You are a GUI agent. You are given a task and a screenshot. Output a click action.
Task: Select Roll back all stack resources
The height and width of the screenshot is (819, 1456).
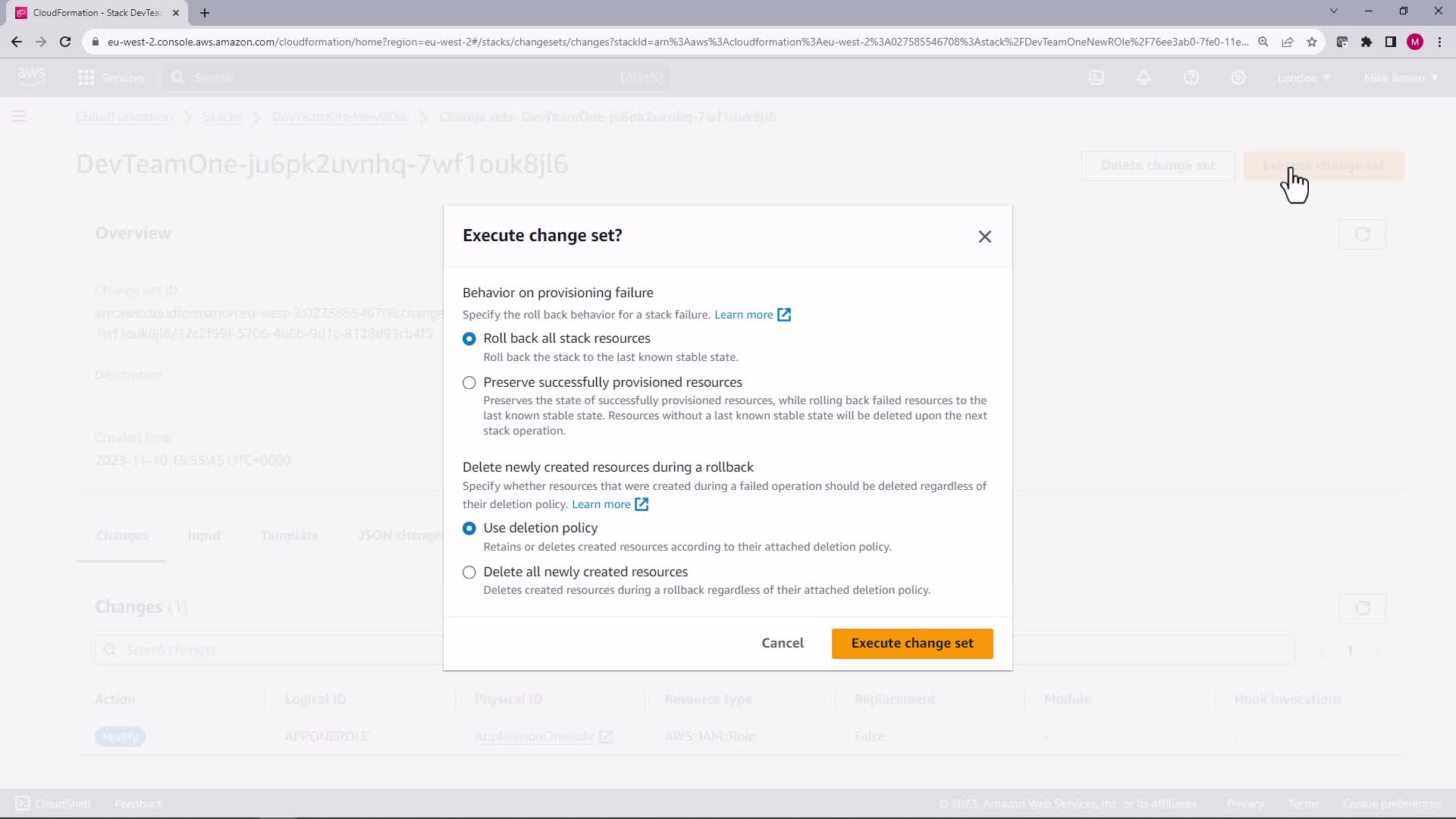[469, 339]
